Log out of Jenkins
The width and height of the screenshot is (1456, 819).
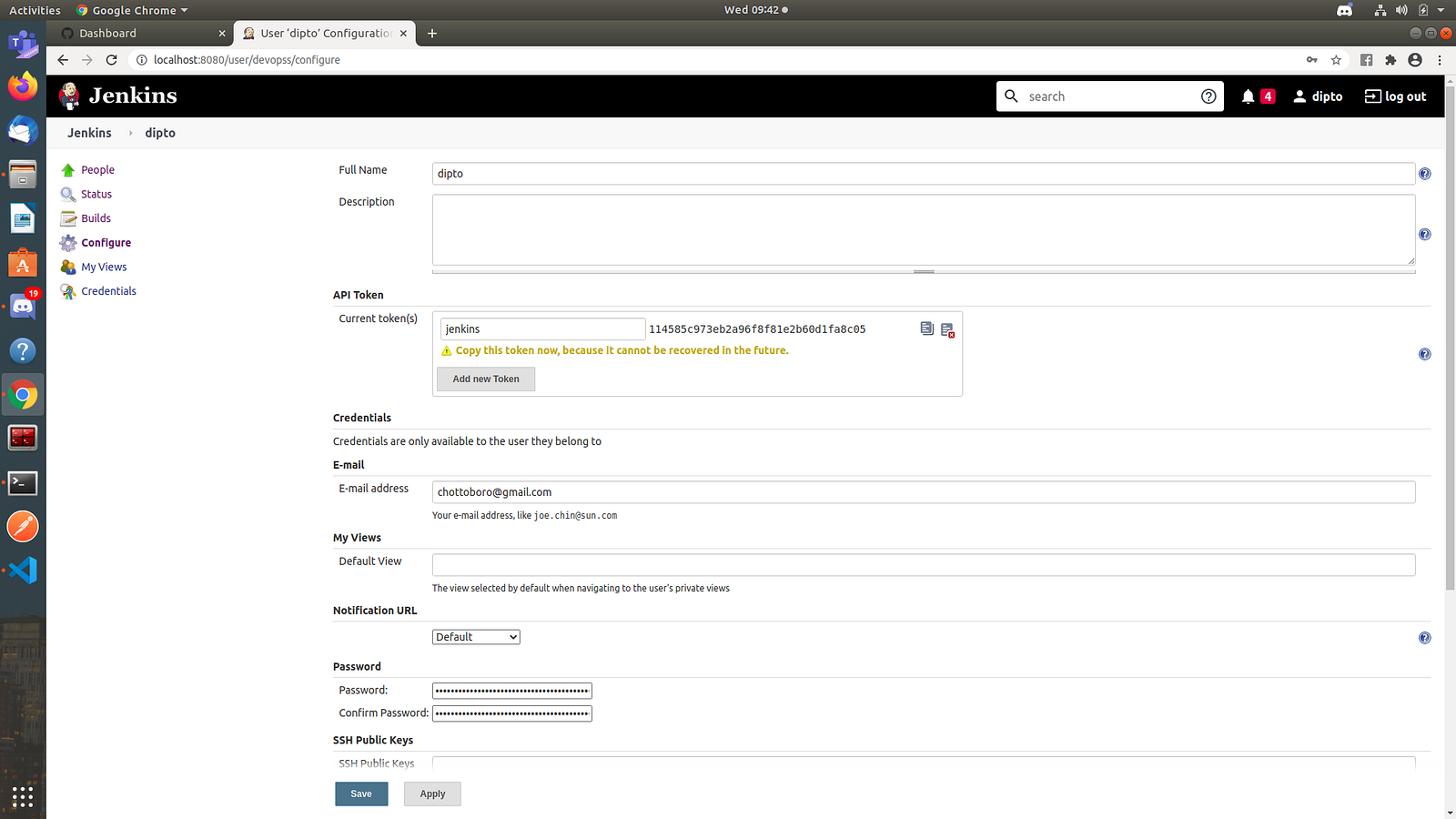(1395, 96)
